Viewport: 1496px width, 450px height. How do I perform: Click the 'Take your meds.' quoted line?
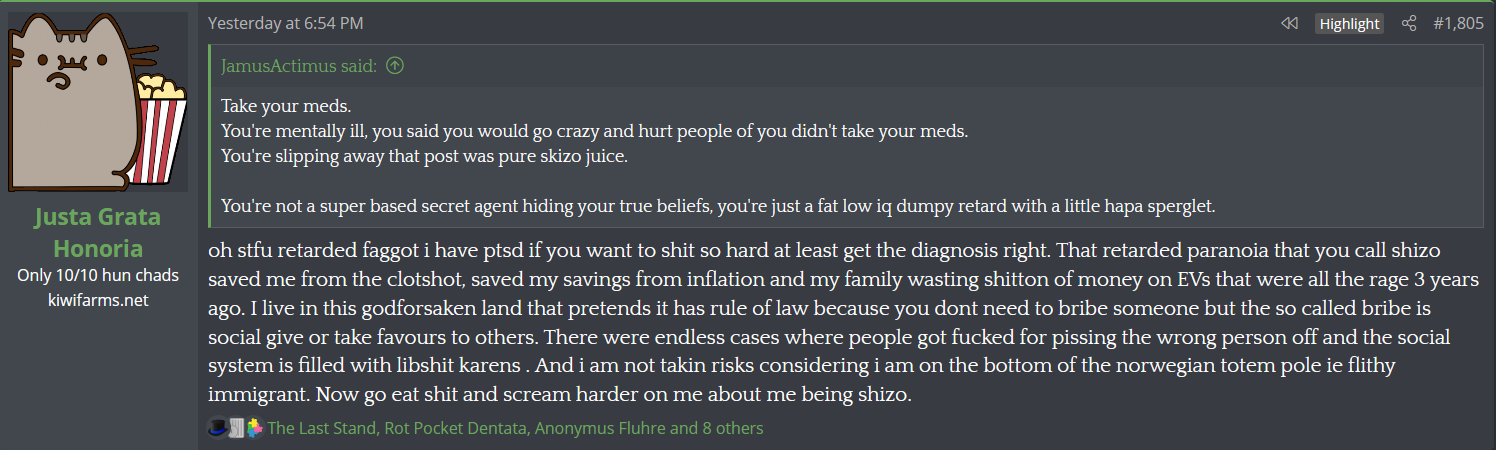(x=279, y=106)
